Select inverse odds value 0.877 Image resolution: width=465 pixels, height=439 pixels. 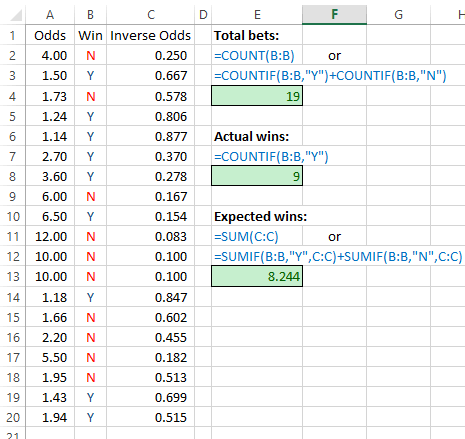coord(151,136)
